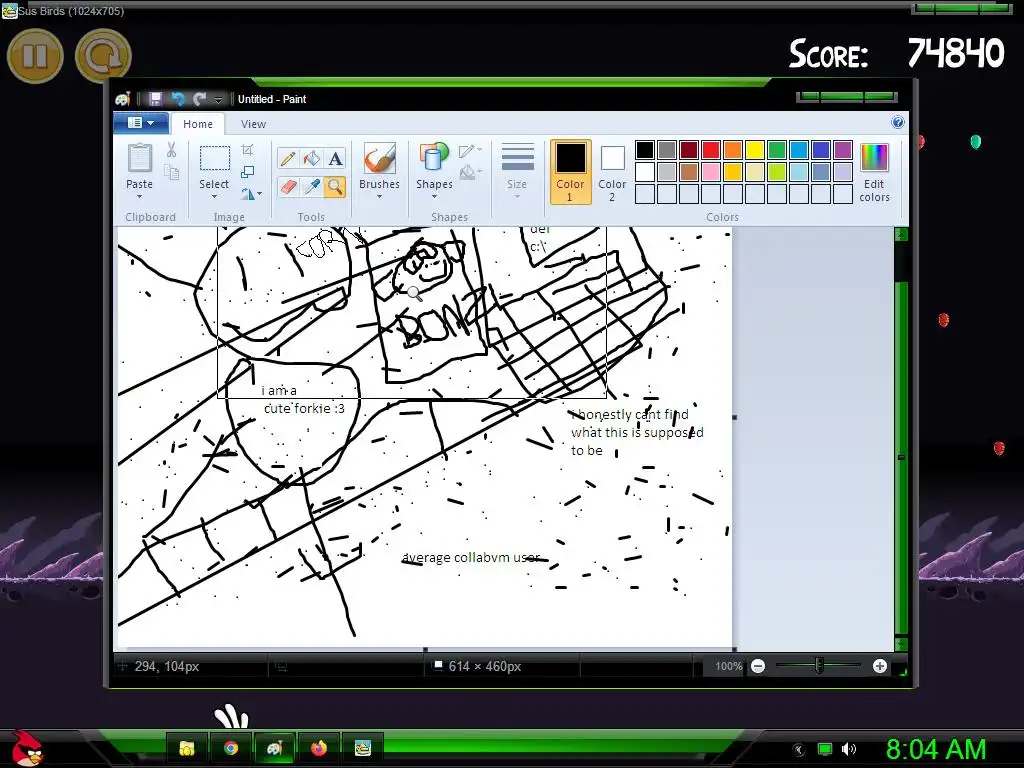This screenshot has height=768, width=1024.
Task: Click the zoom in plus button
Action: (880, 666)
